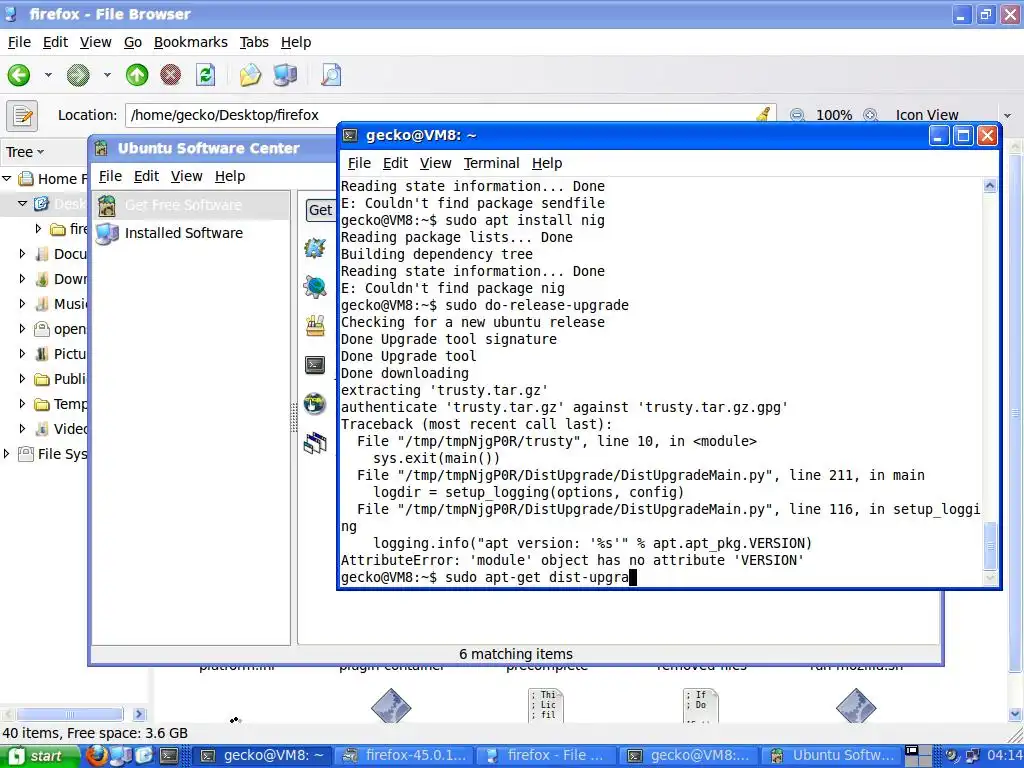1024x768 pixels.
Task: Expand the Pictures tree node
Action: click(x=22, y=353)
